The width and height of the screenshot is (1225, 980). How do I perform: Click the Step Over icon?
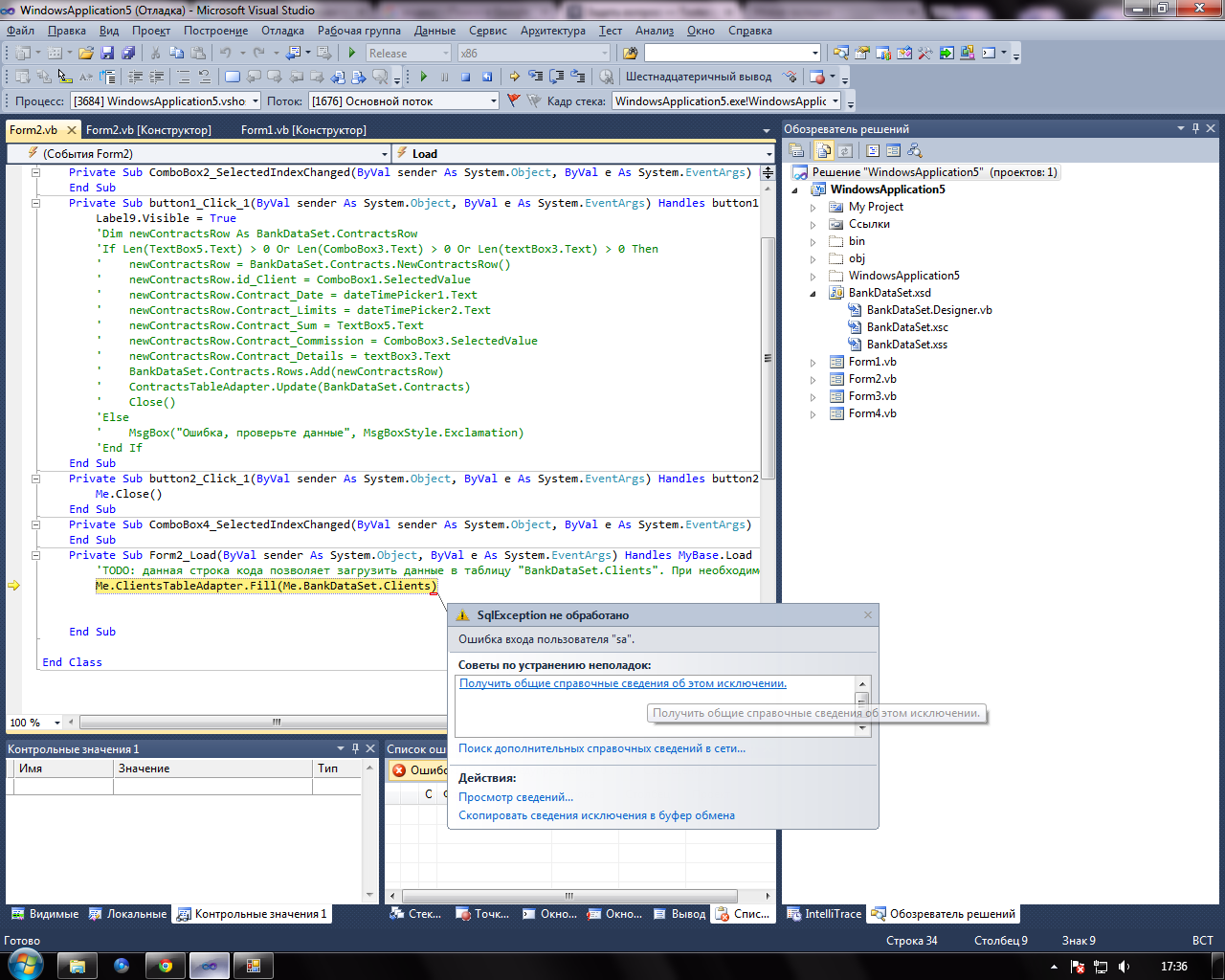tap(556, 77)
